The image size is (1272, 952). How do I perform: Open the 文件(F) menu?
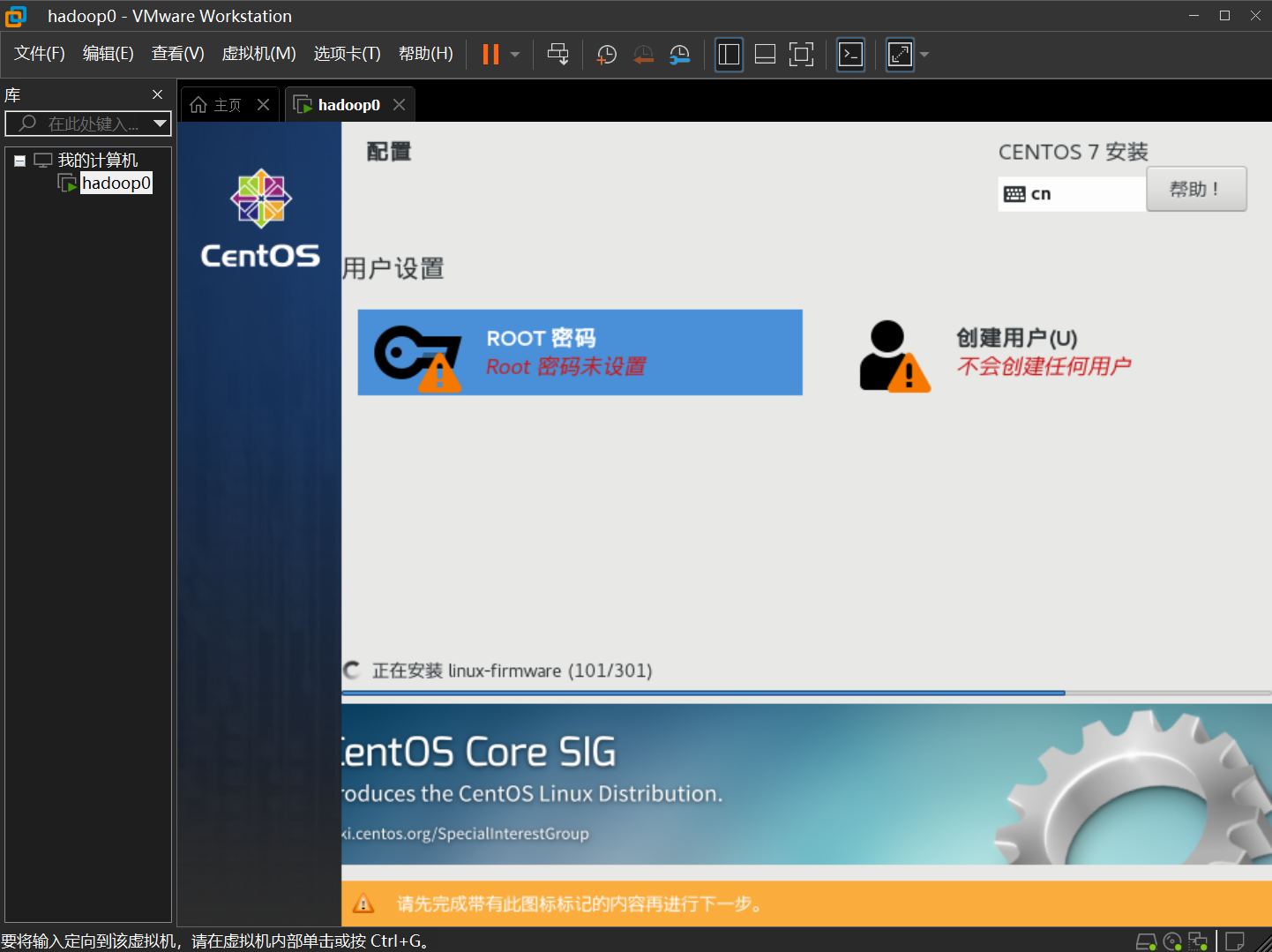tap(40, 54)
